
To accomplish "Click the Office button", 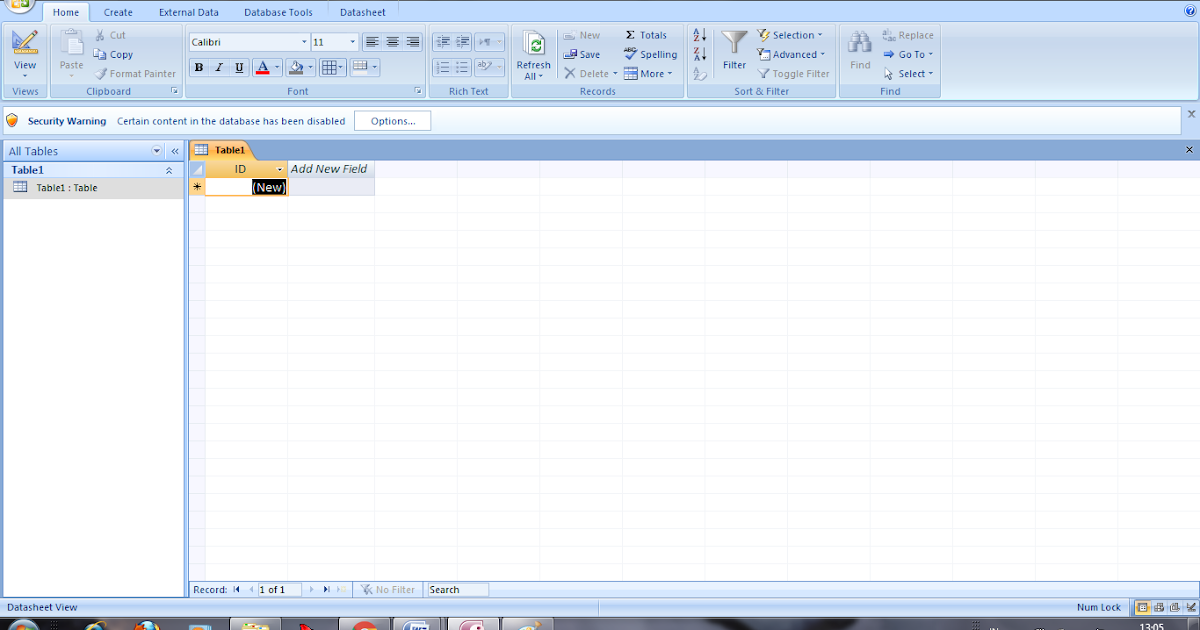I will pos(22,9).
